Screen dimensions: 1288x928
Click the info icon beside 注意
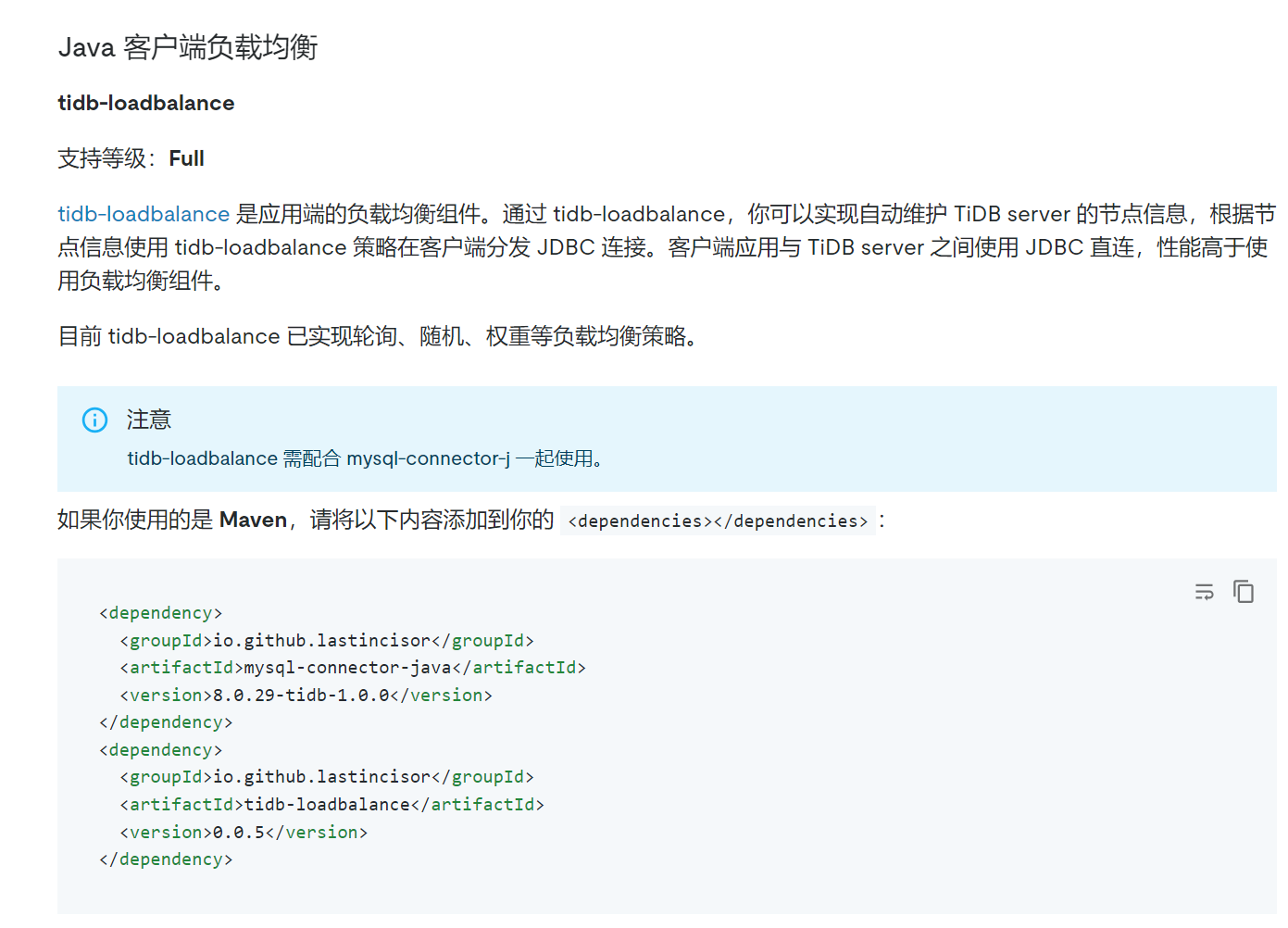(94, 420)
